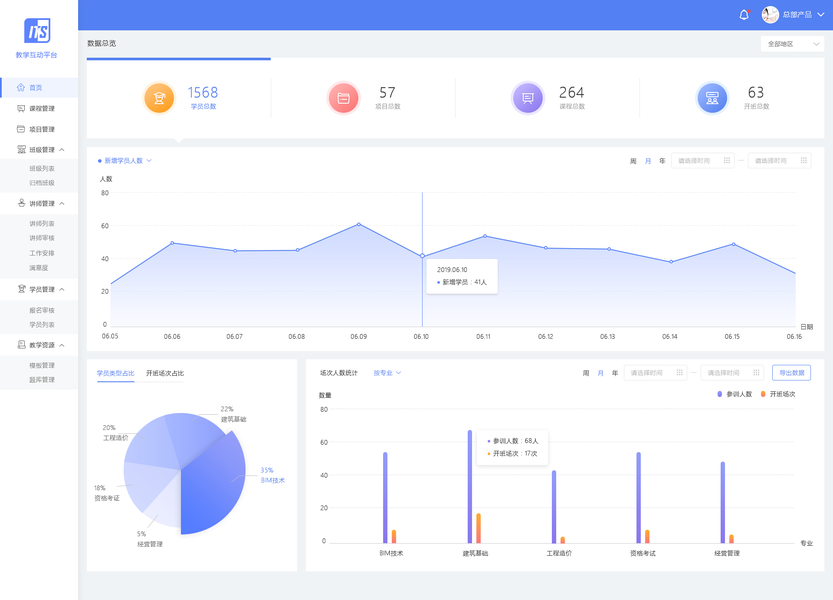Click calendar icon in bar chart end date
The height and width of the screenshot is (600, 833).
point(756,373)
